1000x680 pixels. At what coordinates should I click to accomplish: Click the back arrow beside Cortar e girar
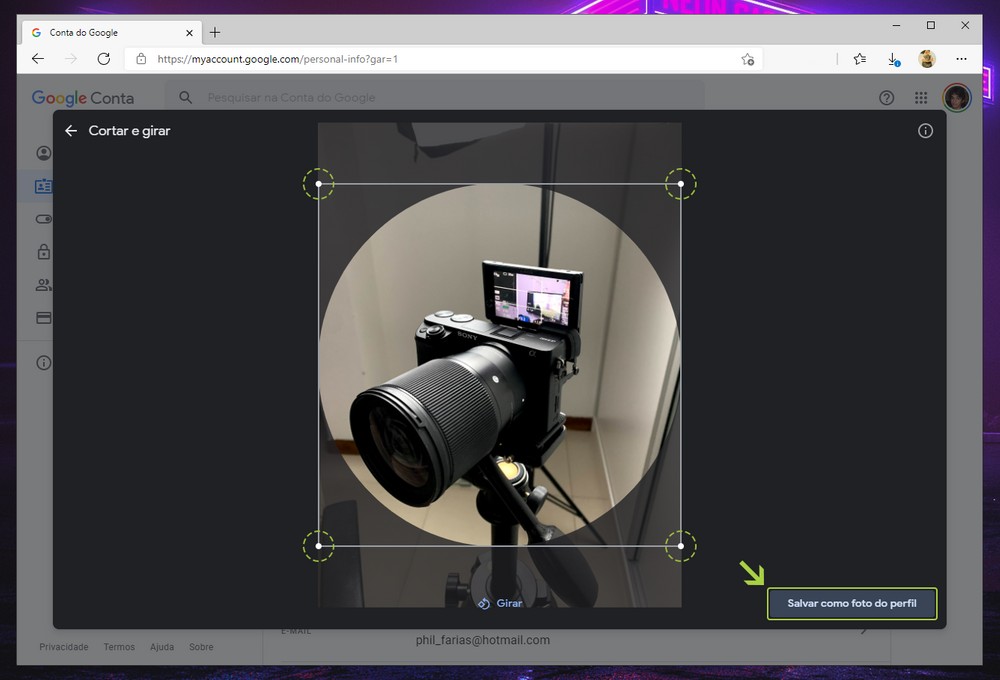(71, 131)
